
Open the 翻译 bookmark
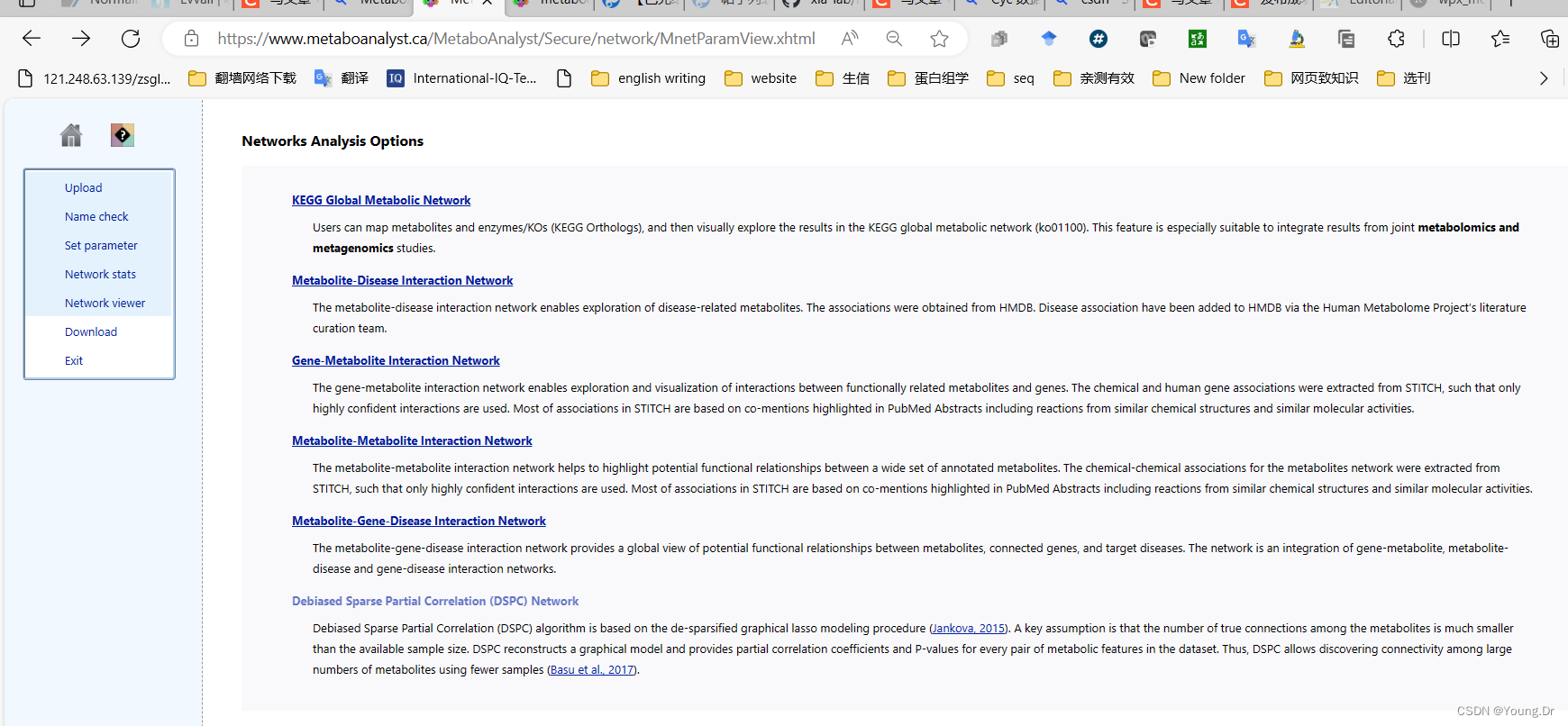pyautogui.click(x=342, y=78)
